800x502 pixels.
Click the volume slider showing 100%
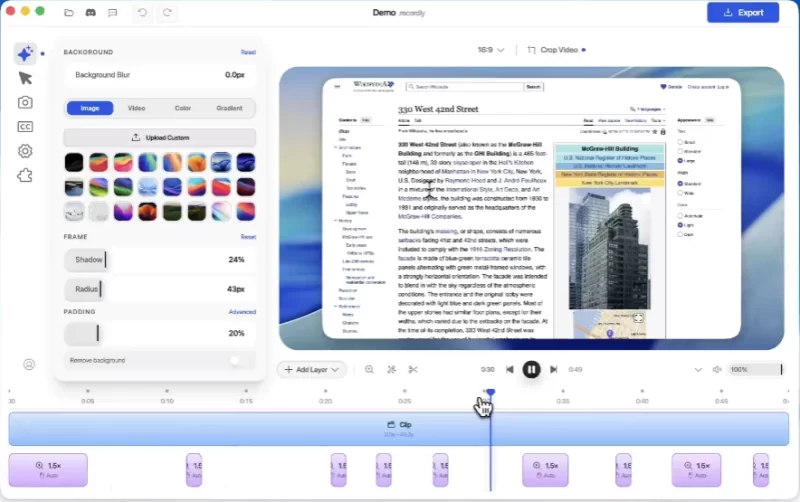pos(755,369)
